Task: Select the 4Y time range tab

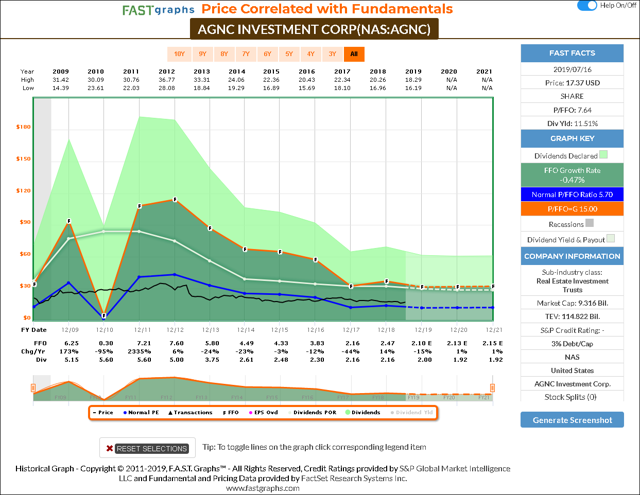Action: pos(311,54)
